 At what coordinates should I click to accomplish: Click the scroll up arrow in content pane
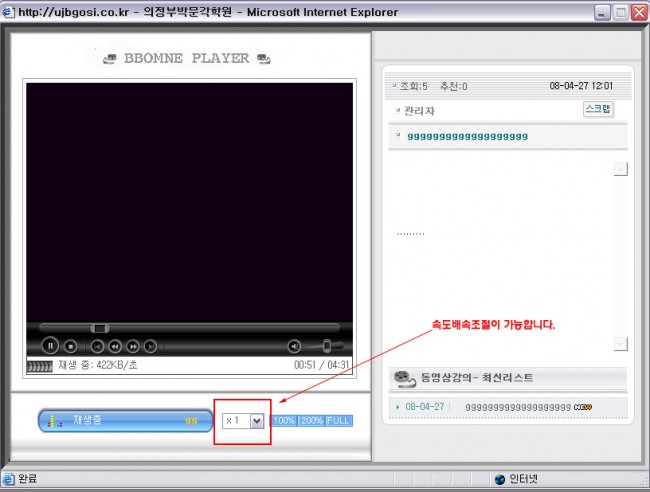(x=621, y=169)
